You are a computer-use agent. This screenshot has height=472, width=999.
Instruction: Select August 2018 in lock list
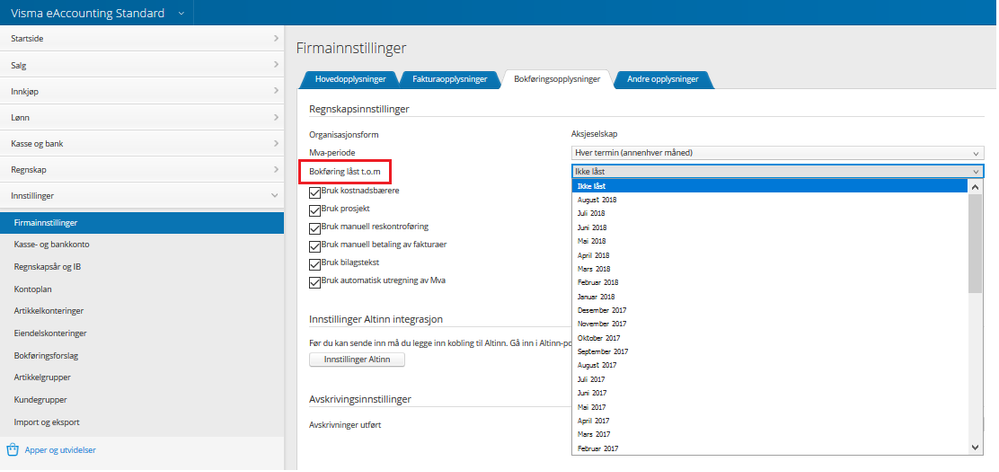coord(770,200)
